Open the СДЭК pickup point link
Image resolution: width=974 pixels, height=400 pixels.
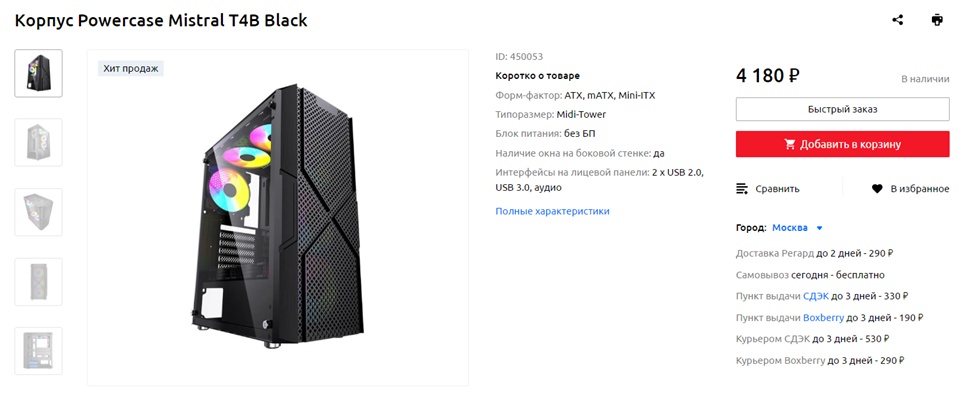click(816, 296)
